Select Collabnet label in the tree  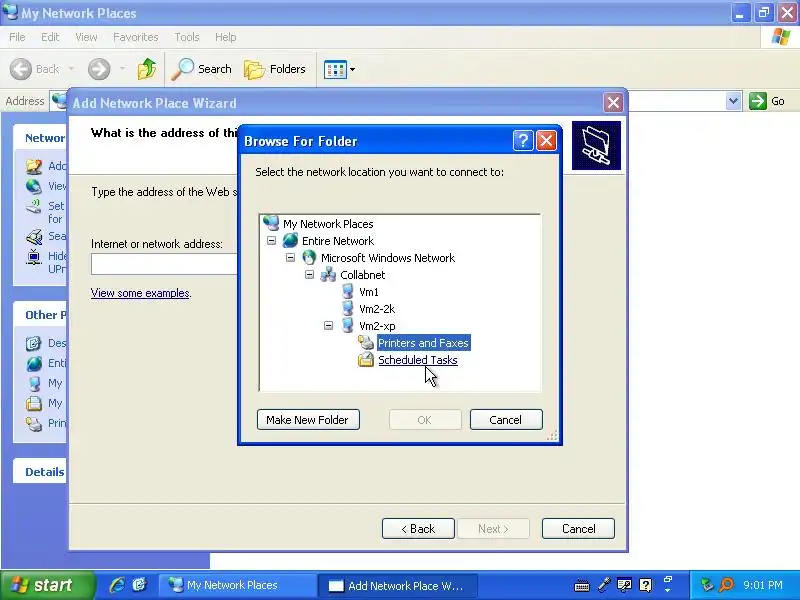(x=362, y=274)
